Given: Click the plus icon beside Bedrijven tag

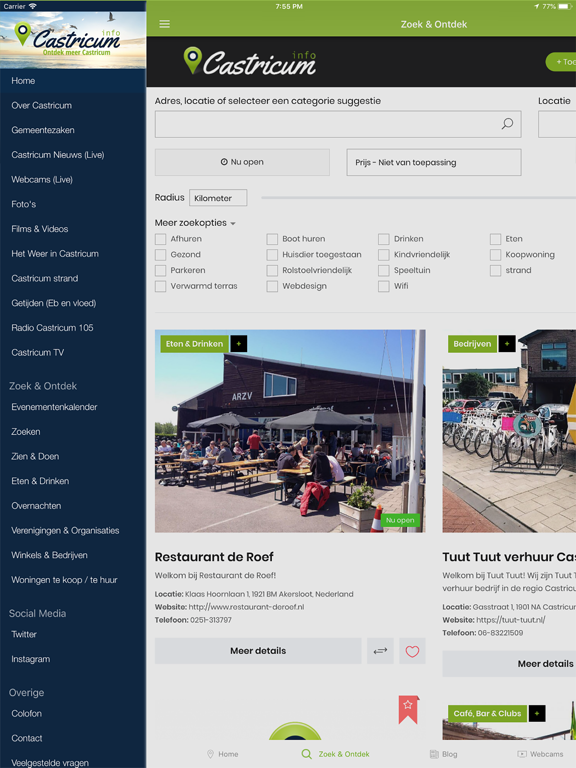Looking at the screenshot, I should pos(507,344).
